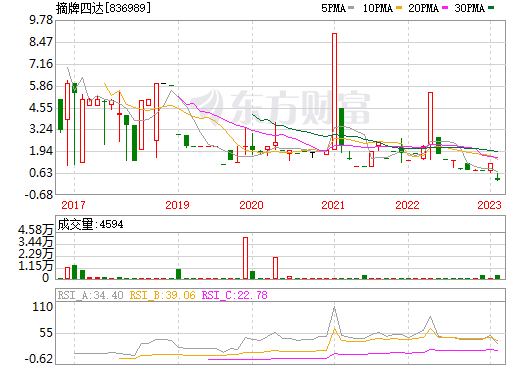Viewport: 520px width, 365px height.
Task: Click the tallest red candlestick near 2021
Action: pyautogui.click(x=334, y=91)
